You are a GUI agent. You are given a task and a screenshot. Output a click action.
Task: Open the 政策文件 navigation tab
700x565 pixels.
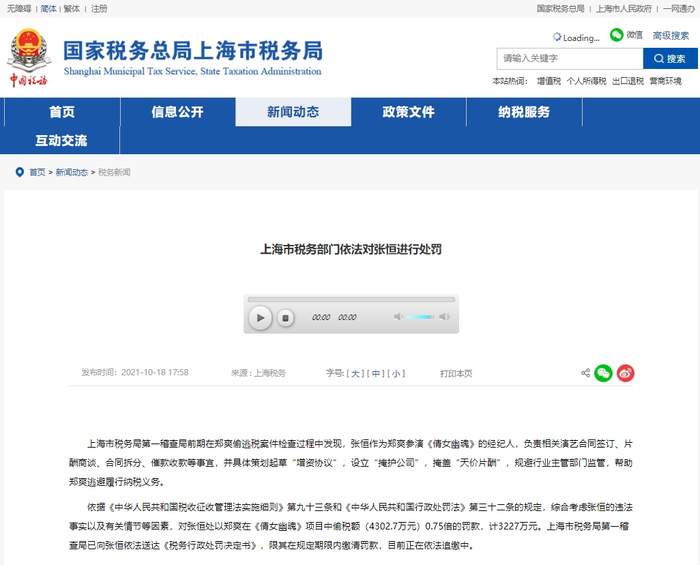[x=408, y=112]
